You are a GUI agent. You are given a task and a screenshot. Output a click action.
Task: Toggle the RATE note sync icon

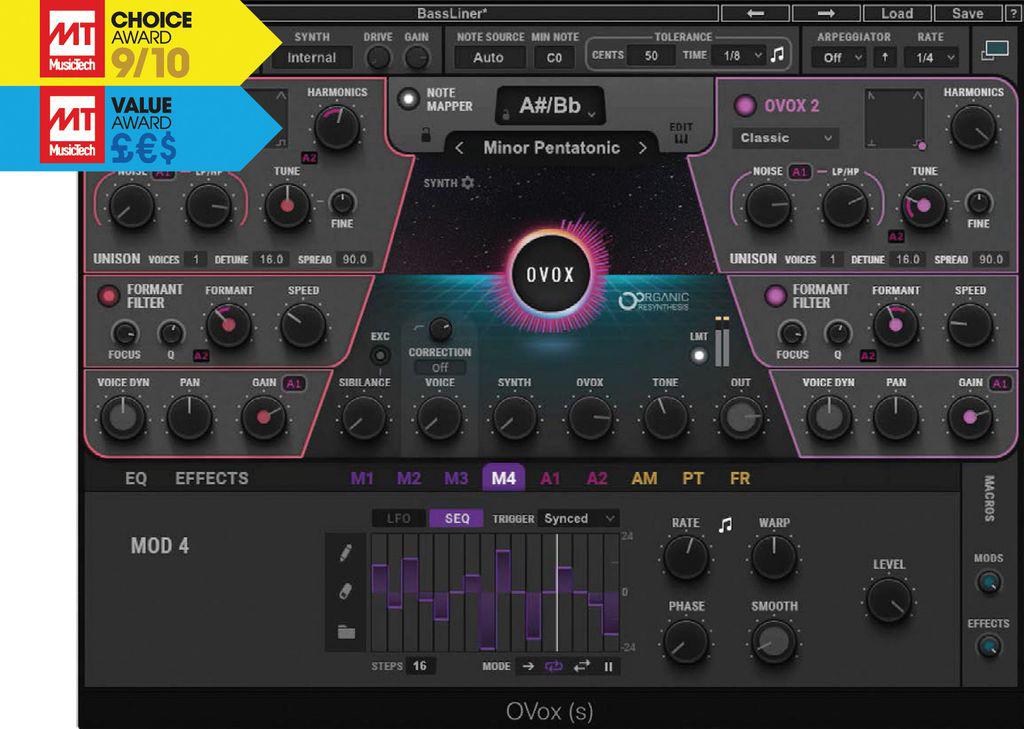click(x=726, y=525)
